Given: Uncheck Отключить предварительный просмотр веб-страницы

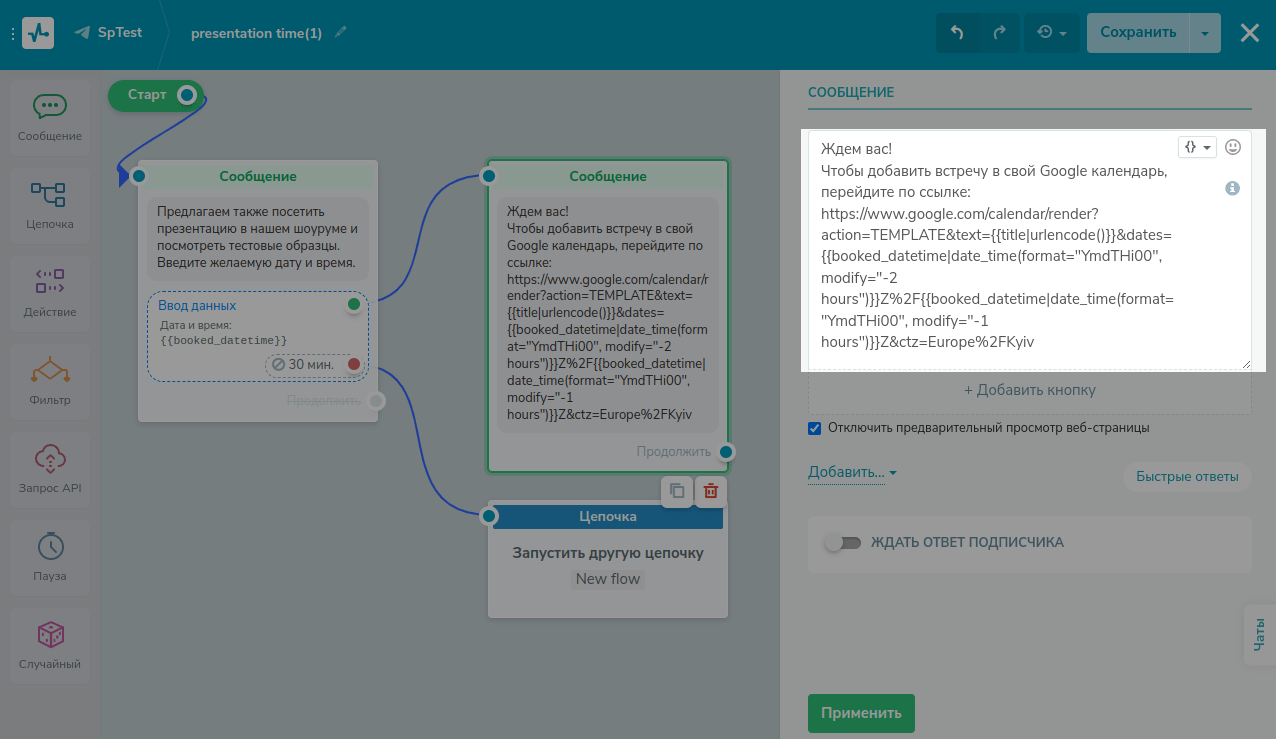Looking at the screenshot, I should point(814,428).
